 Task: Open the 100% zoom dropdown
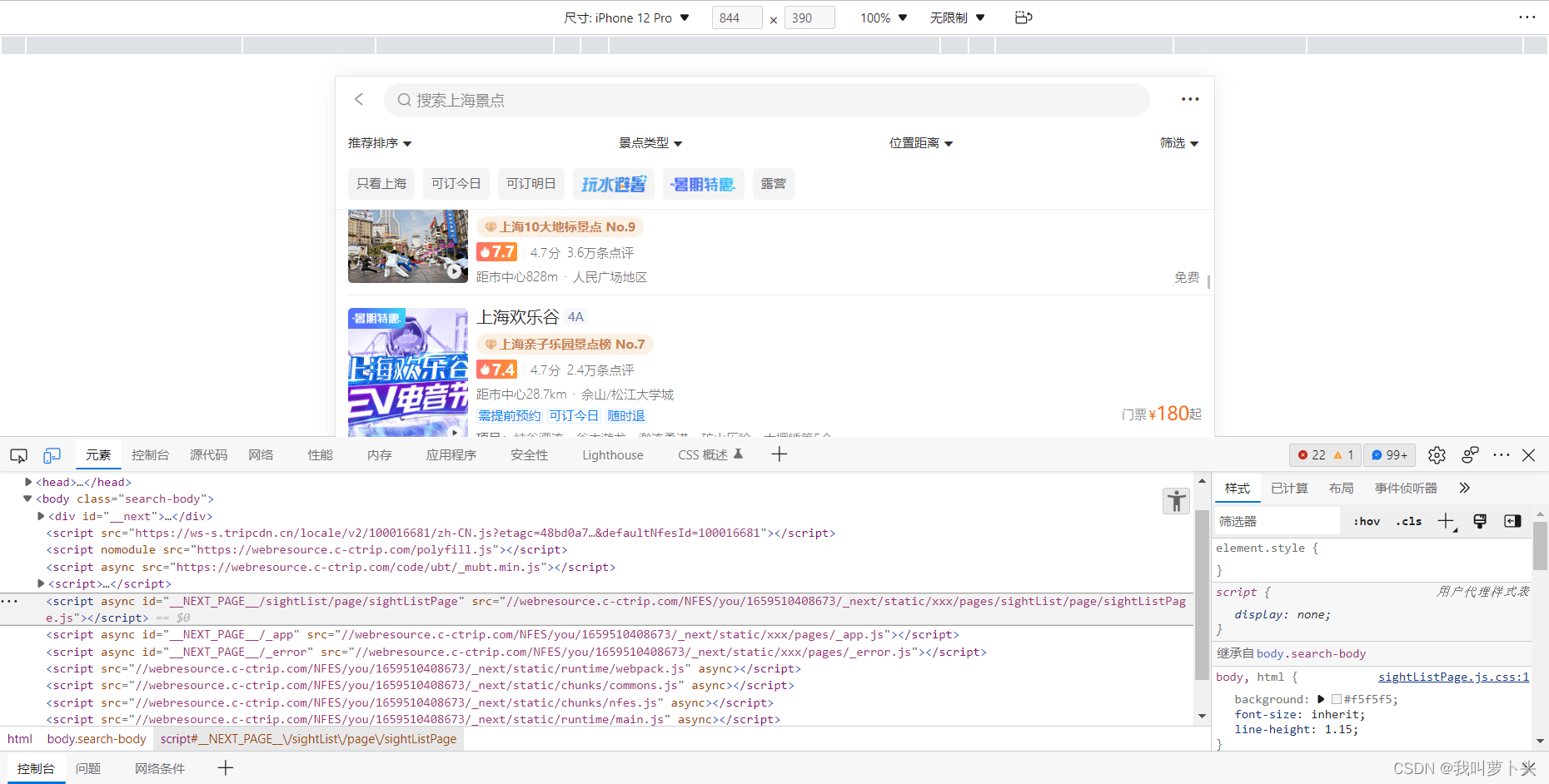pyautogui.click(x=884, y=17)
